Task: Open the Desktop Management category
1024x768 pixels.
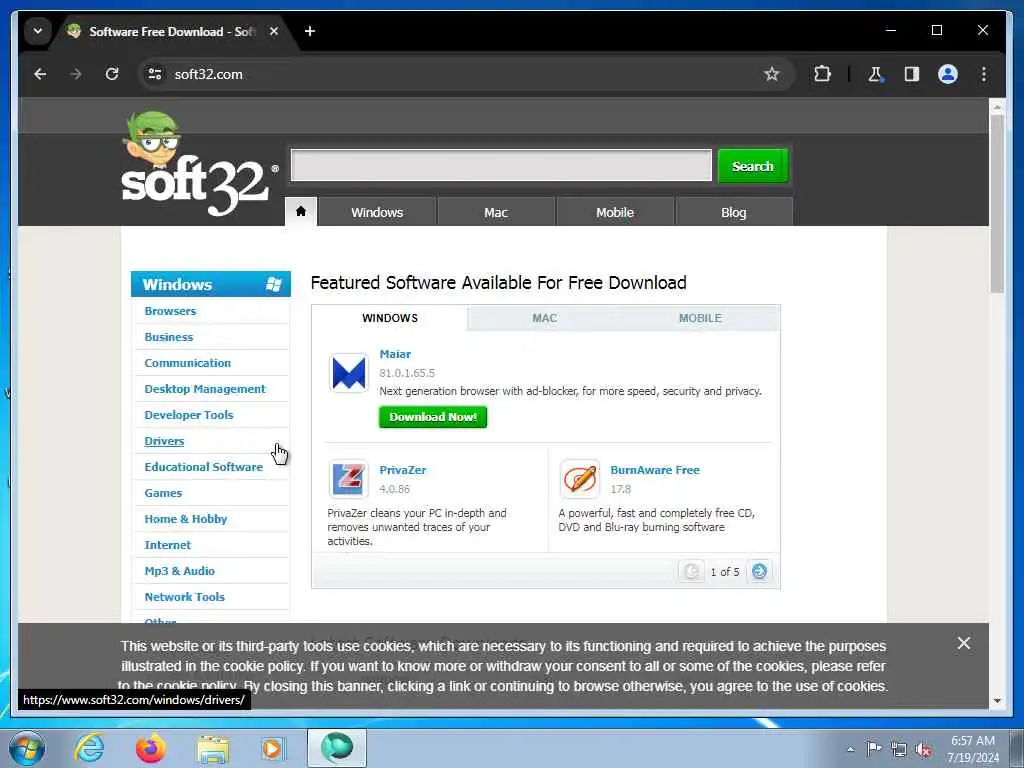Action: pyautogui.click(x=204, y=389)
